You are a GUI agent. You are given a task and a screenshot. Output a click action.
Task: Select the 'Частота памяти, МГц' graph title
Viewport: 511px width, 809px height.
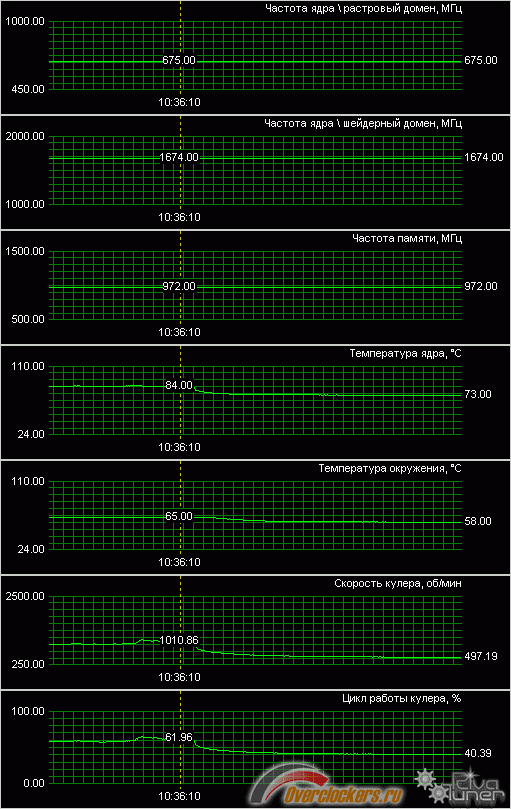click(407, 238)
